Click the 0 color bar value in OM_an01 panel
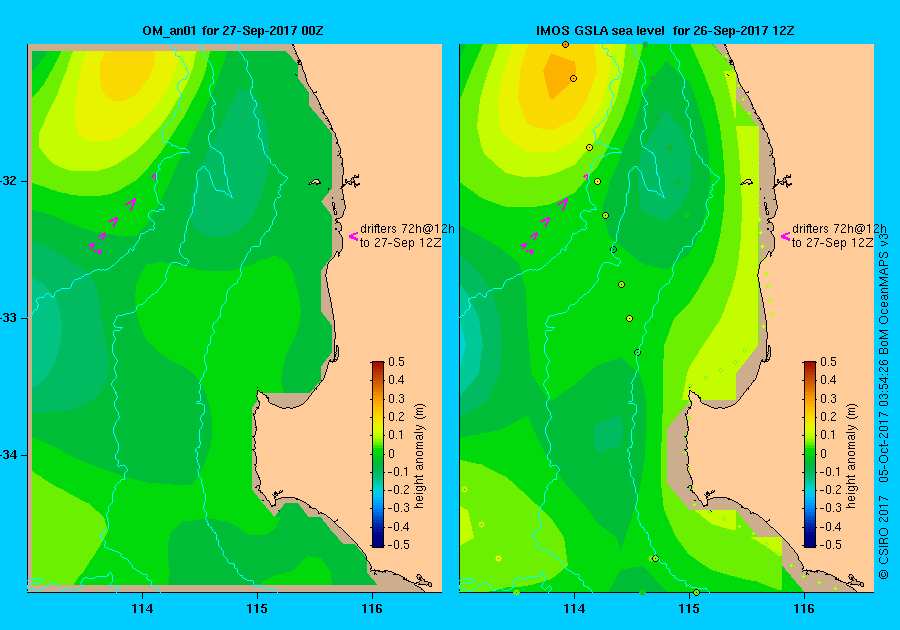Screen dimensions: 900x630 pyautogui.click(x=392, y=453)
